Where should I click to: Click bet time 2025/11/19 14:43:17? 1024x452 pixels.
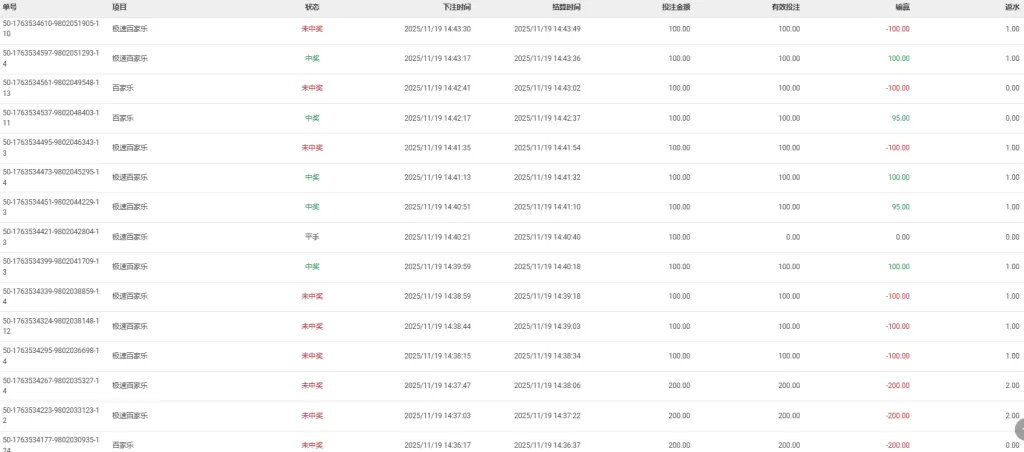point(437,58)
